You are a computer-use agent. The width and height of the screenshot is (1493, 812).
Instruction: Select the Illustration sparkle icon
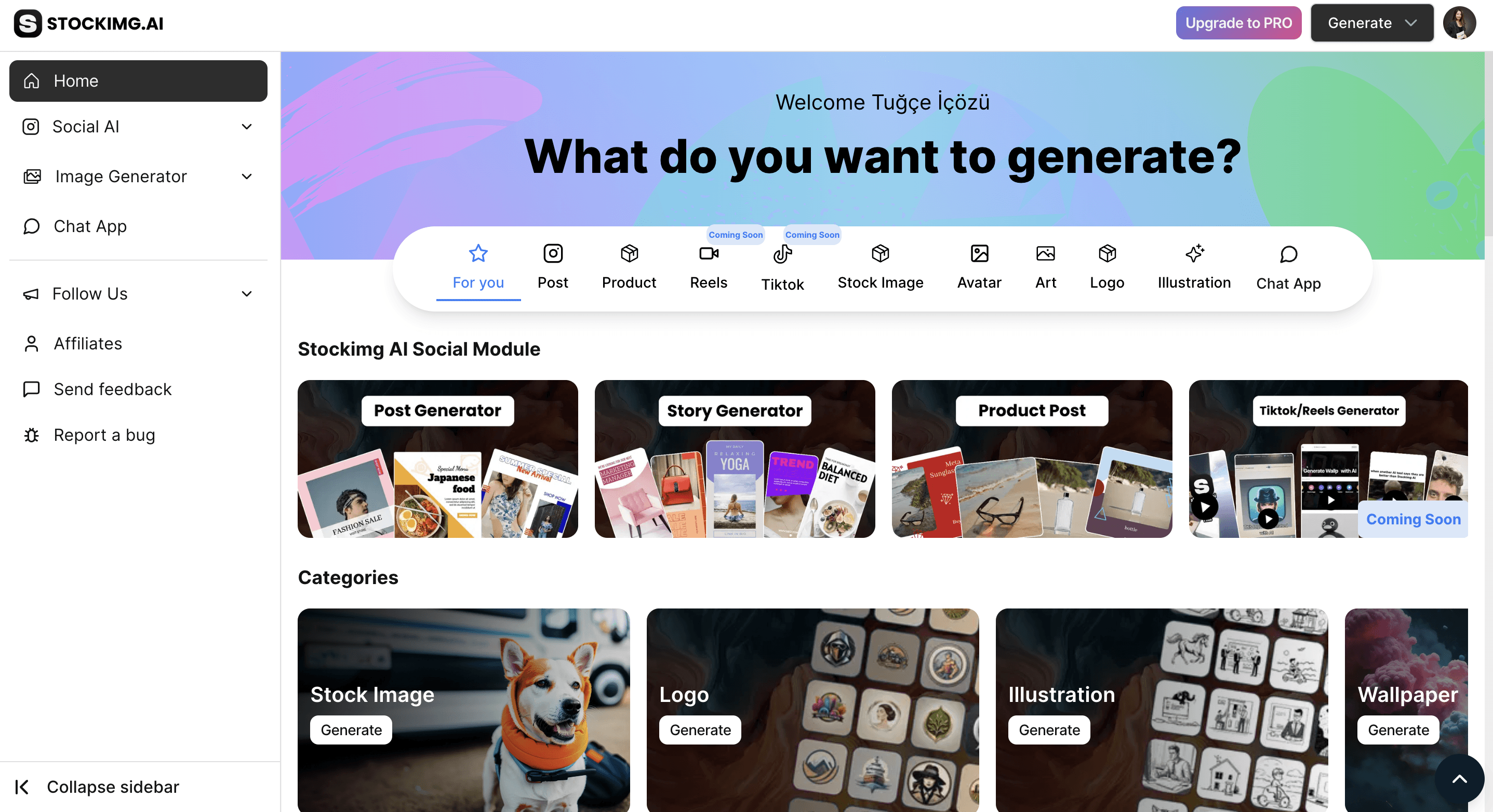coord(1194,253)
